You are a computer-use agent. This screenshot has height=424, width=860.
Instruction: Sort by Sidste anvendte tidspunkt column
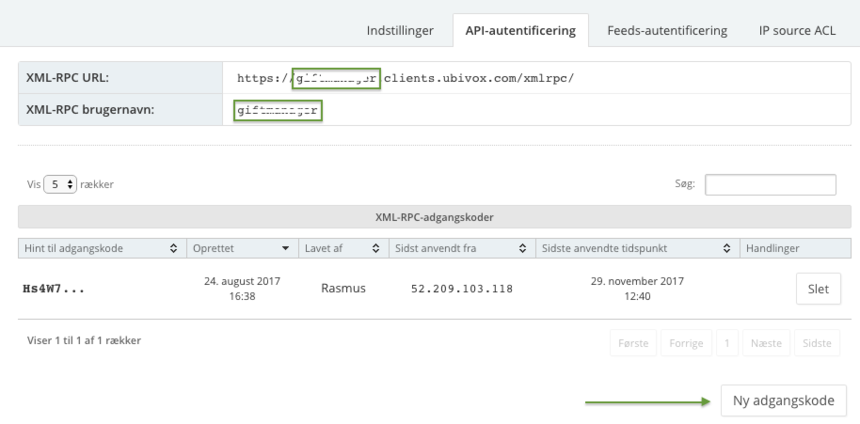click(x=635, y=247)
